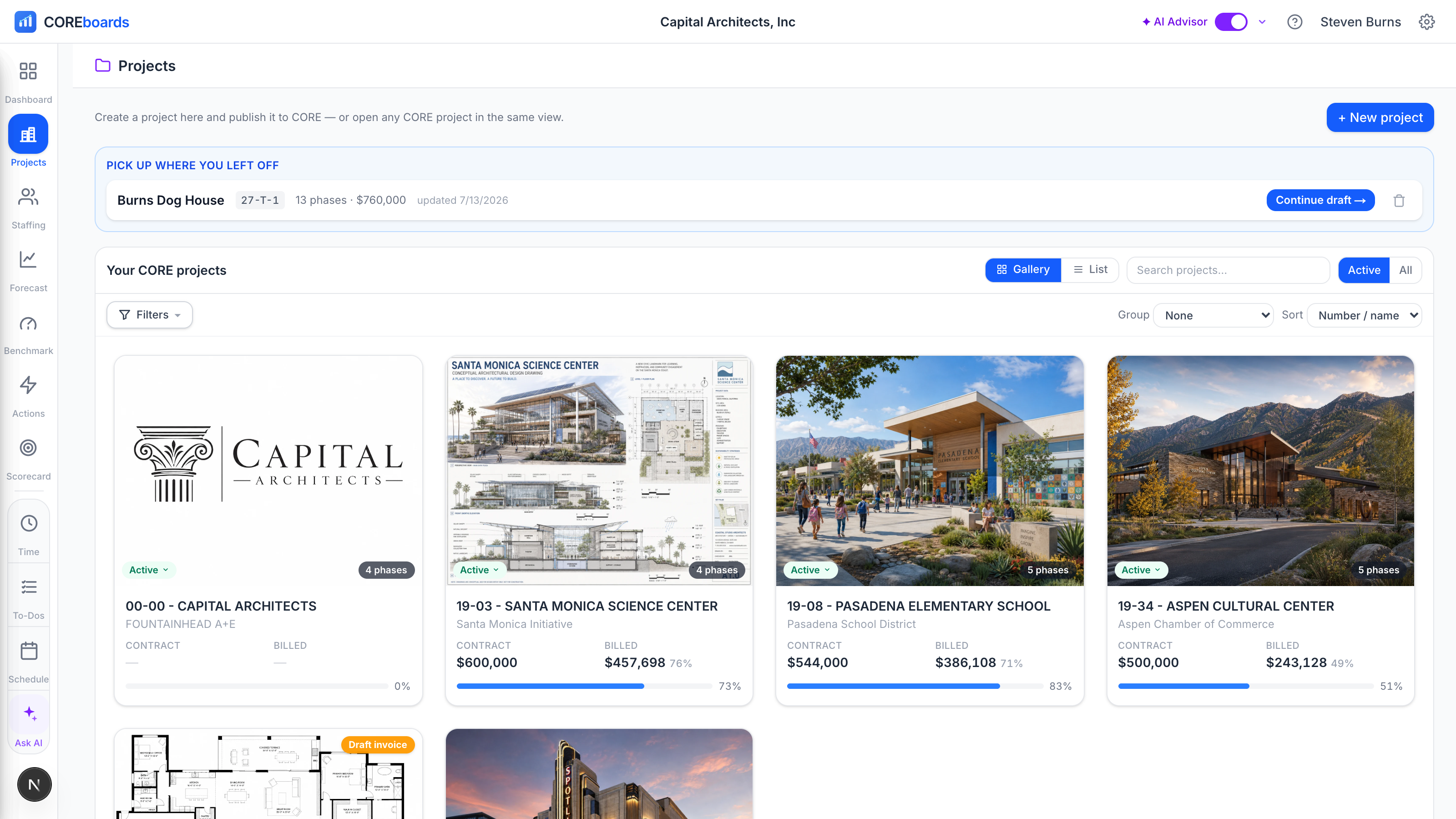Click Burns Dog House draft name
The image size is (1456, 819).
[x=171, y=200]
